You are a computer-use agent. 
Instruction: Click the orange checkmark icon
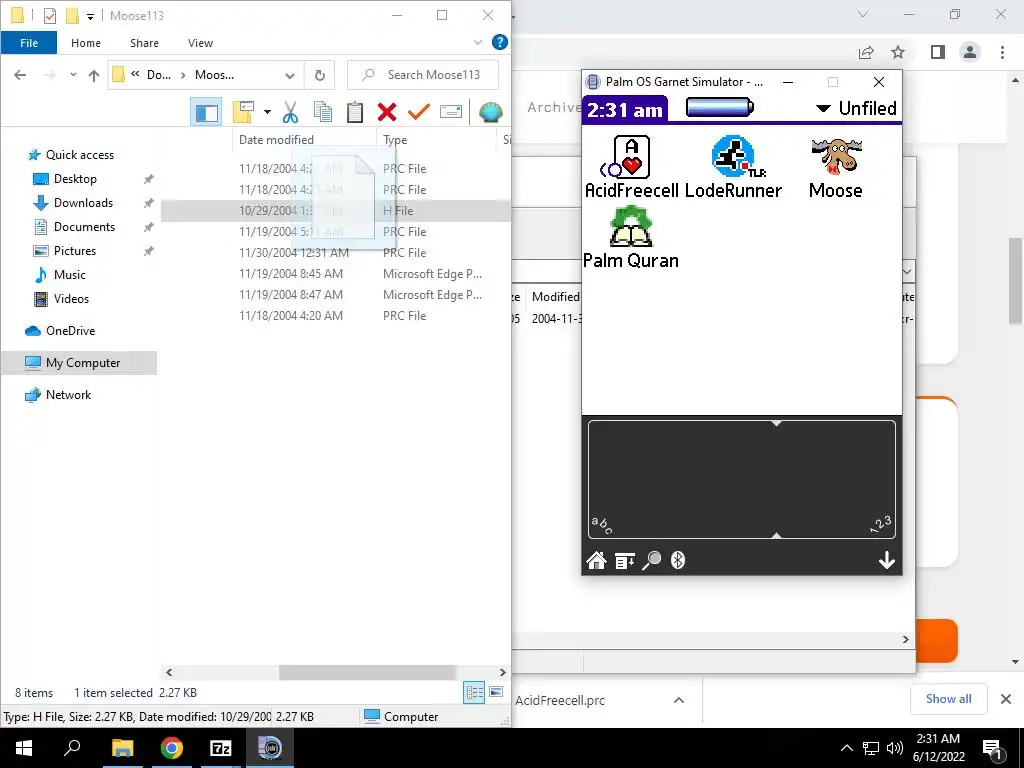418,112
